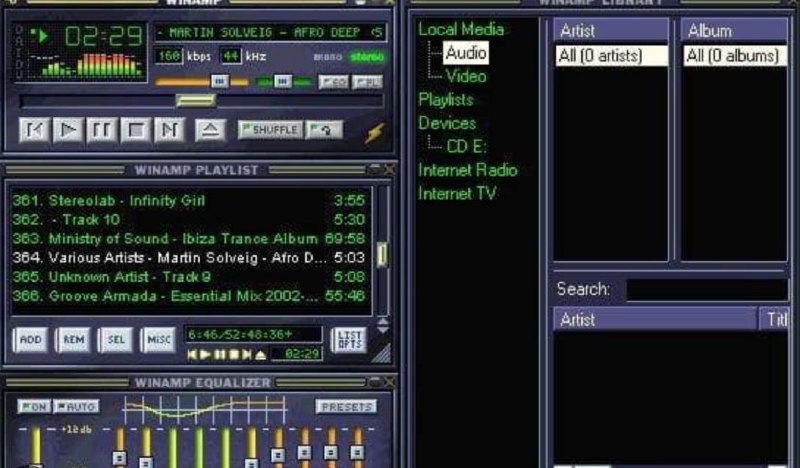Toggle the repeat button beside Shuffle
Image resolution: width=800 pixels, height=468 pixels.
click(x=324, y=130)
